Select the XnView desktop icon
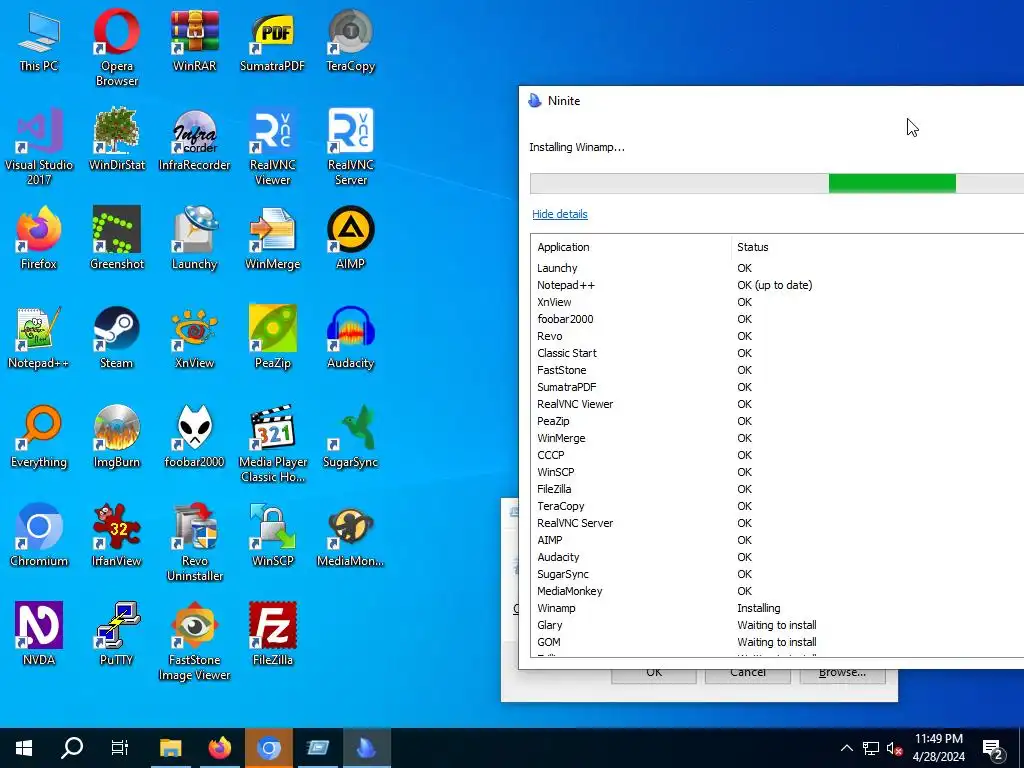The height and width of the screenshot is (768, 1024). pyautogui.click(x=194, y=337)
